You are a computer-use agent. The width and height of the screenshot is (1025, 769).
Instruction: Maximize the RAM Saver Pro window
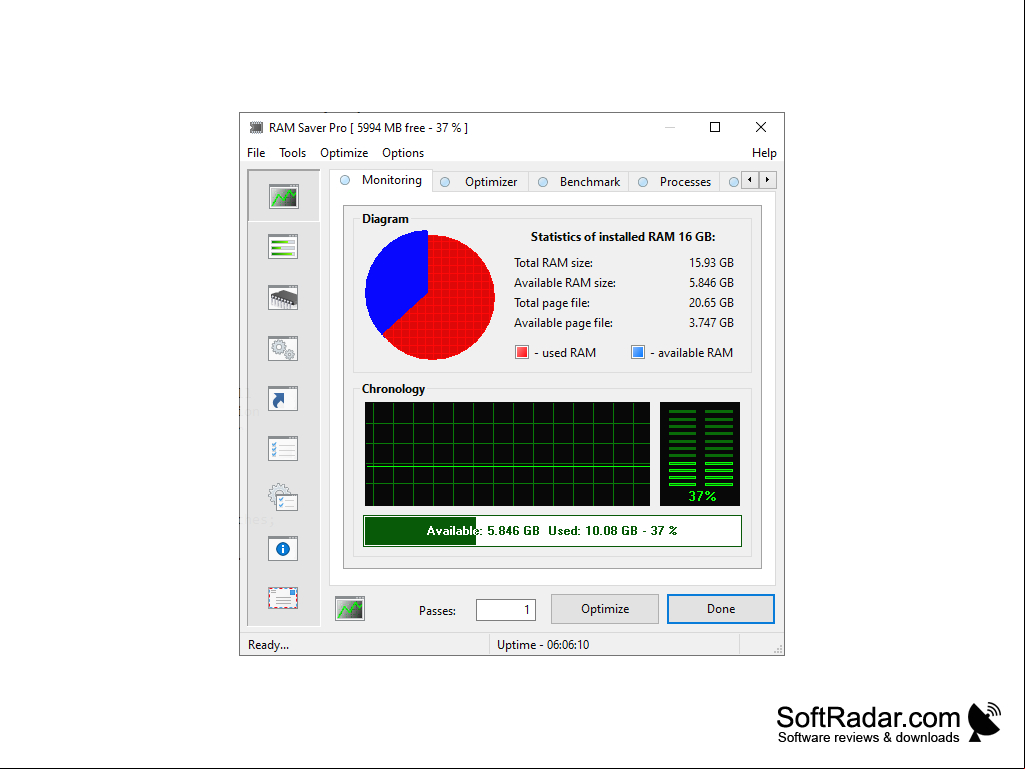pos(715,128)
